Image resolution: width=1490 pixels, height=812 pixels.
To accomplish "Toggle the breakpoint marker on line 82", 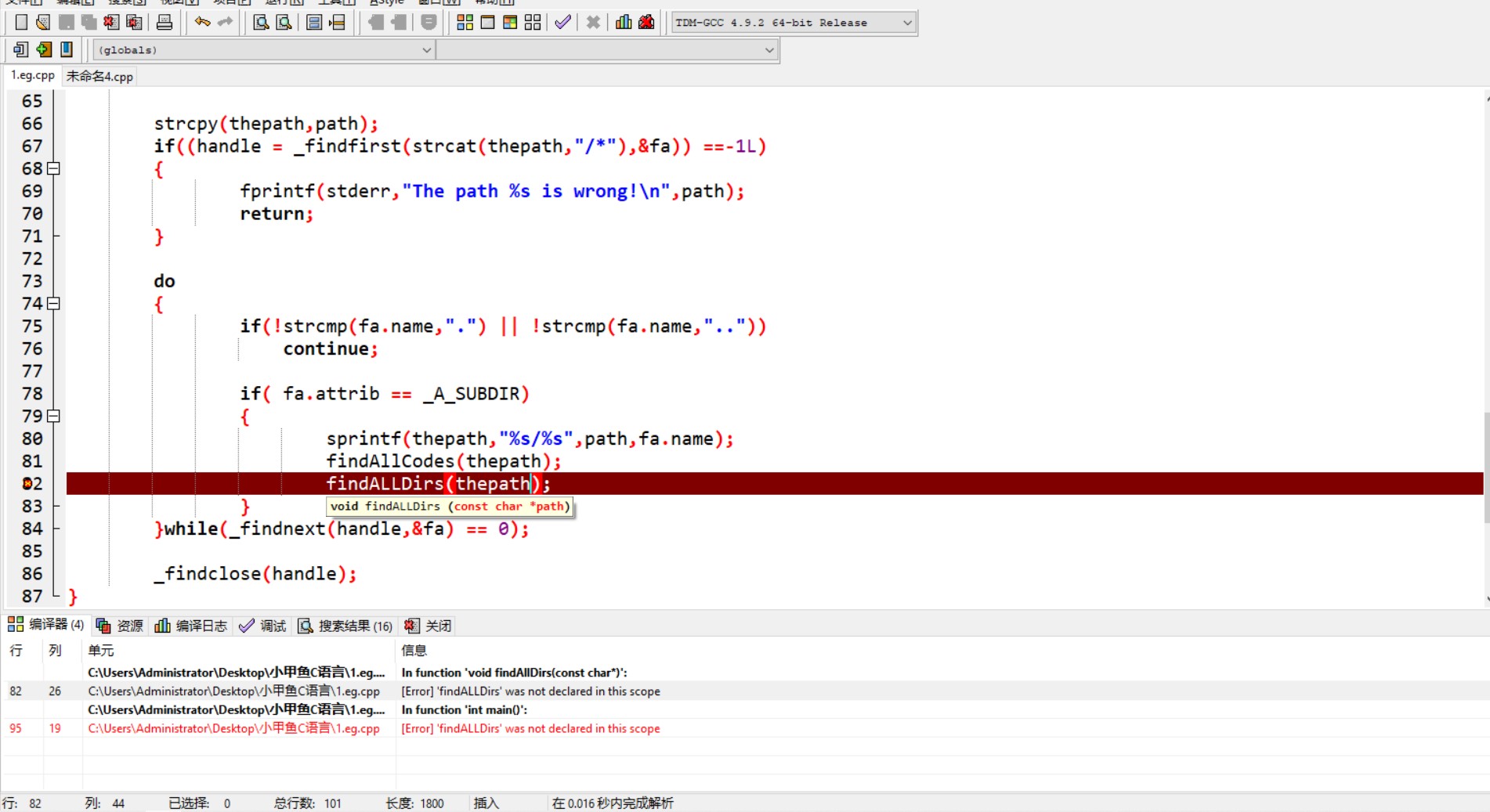I will pos(27,484).
